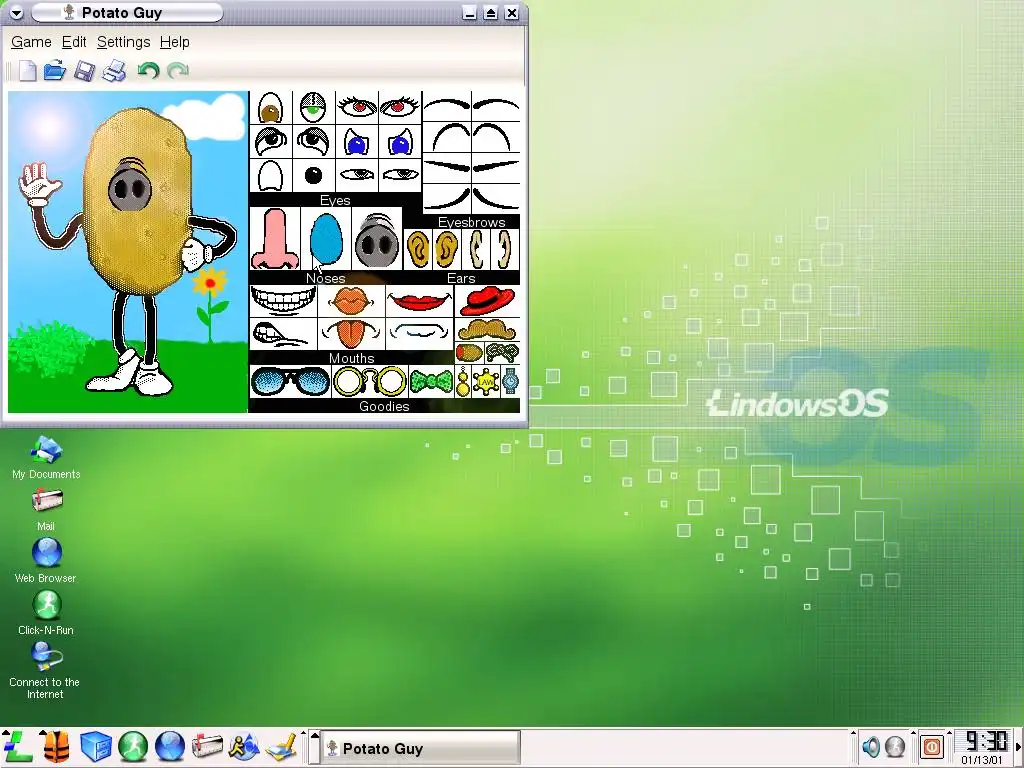Pick the brown egg-shaped eye
The image size is (1024, 768).
pyautogui.click(x=270, y=108)
